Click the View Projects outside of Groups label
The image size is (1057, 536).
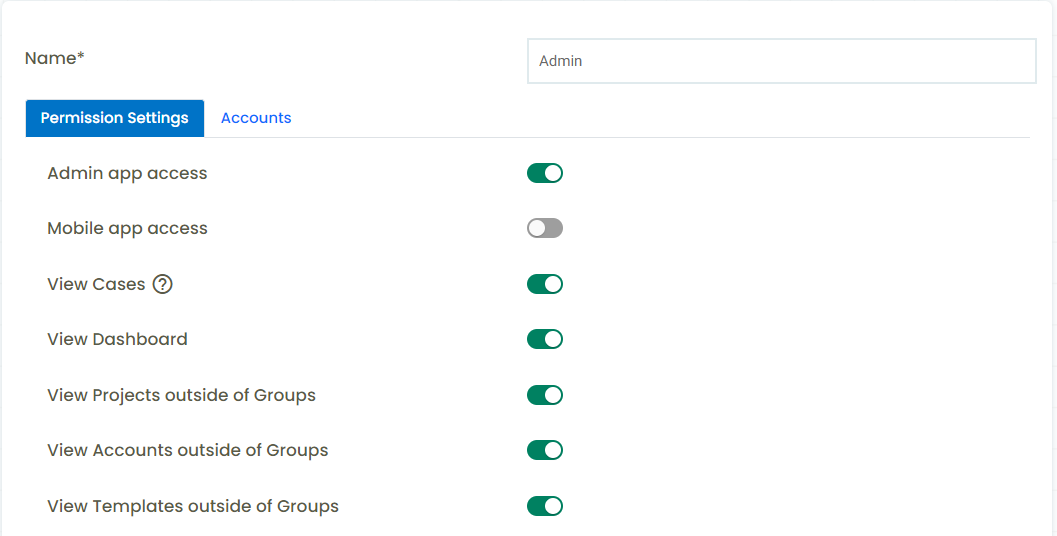tap(181, 395)
